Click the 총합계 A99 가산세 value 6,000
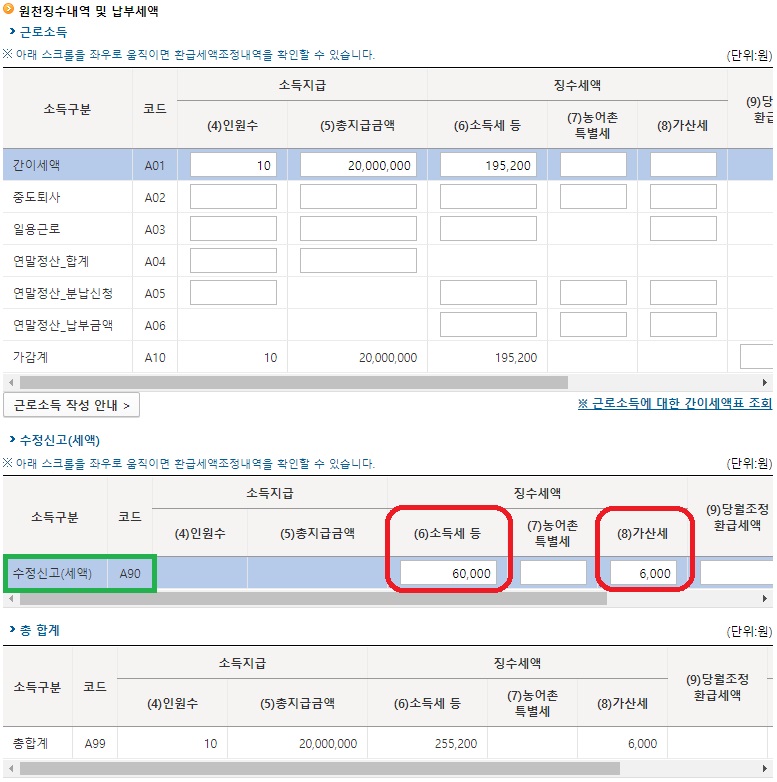 [642, 743]
